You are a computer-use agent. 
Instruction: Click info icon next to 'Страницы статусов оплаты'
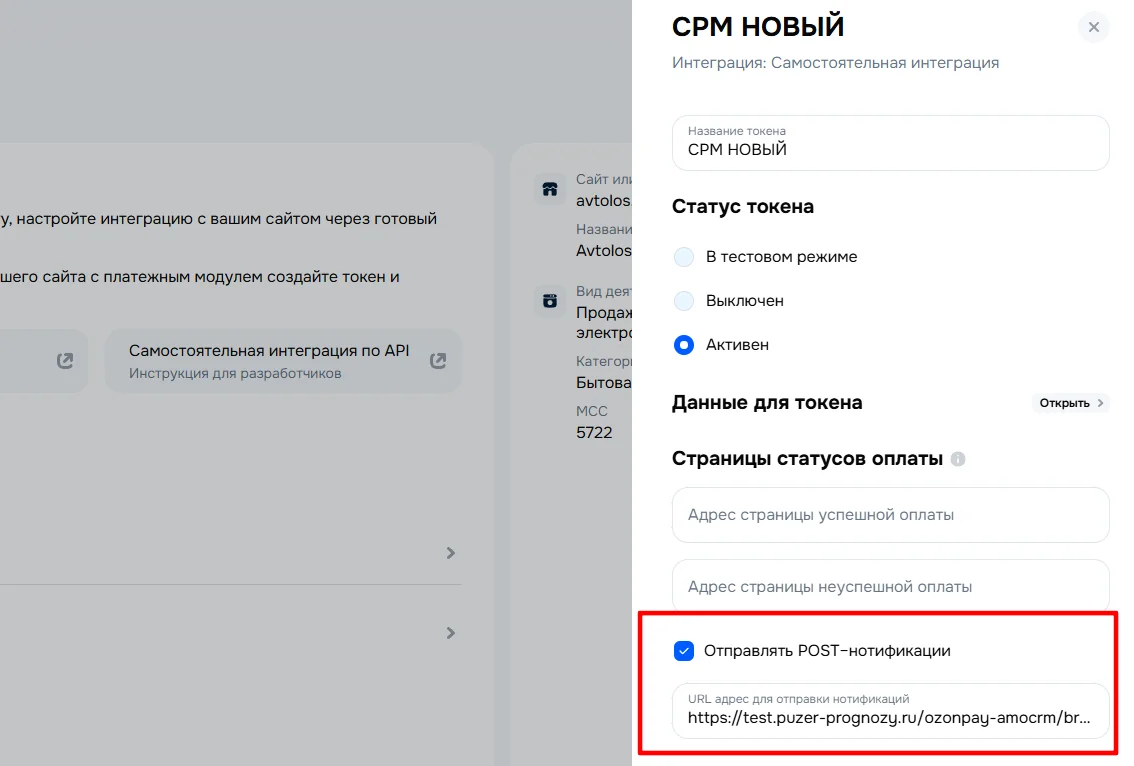[x=958, y=459]
